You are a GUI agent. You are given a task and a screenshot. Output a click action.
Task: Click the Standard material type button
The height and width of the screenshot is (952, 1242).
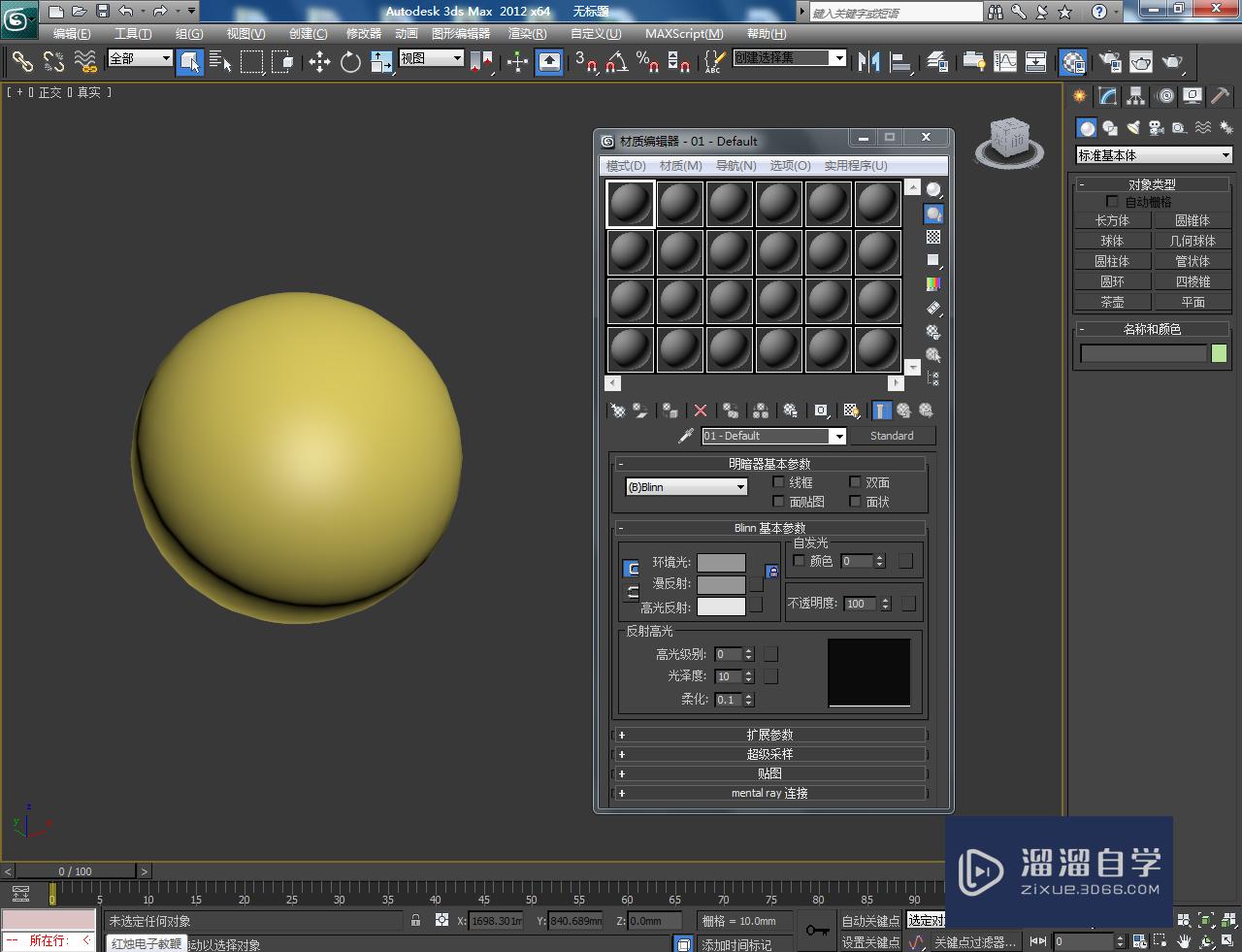tap(892, 436)
